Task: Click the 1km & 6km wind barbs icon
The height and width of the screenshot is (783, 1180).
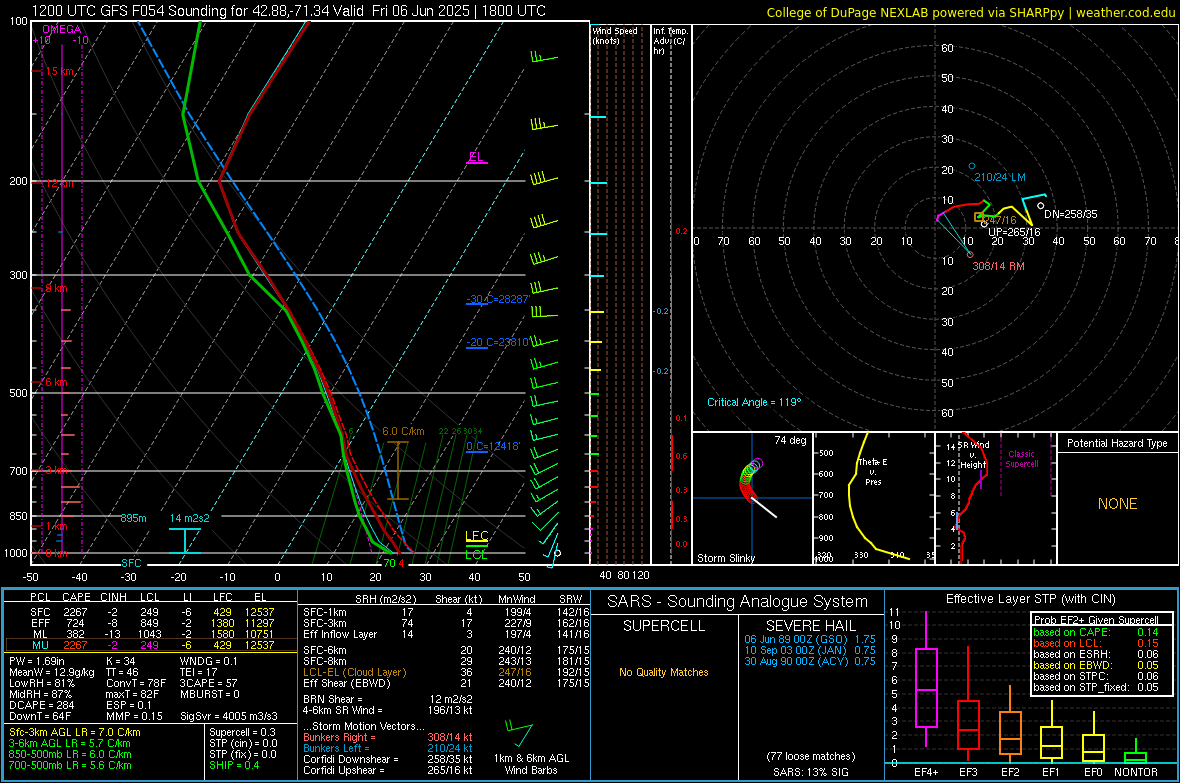Action: [x=519, y=733]
